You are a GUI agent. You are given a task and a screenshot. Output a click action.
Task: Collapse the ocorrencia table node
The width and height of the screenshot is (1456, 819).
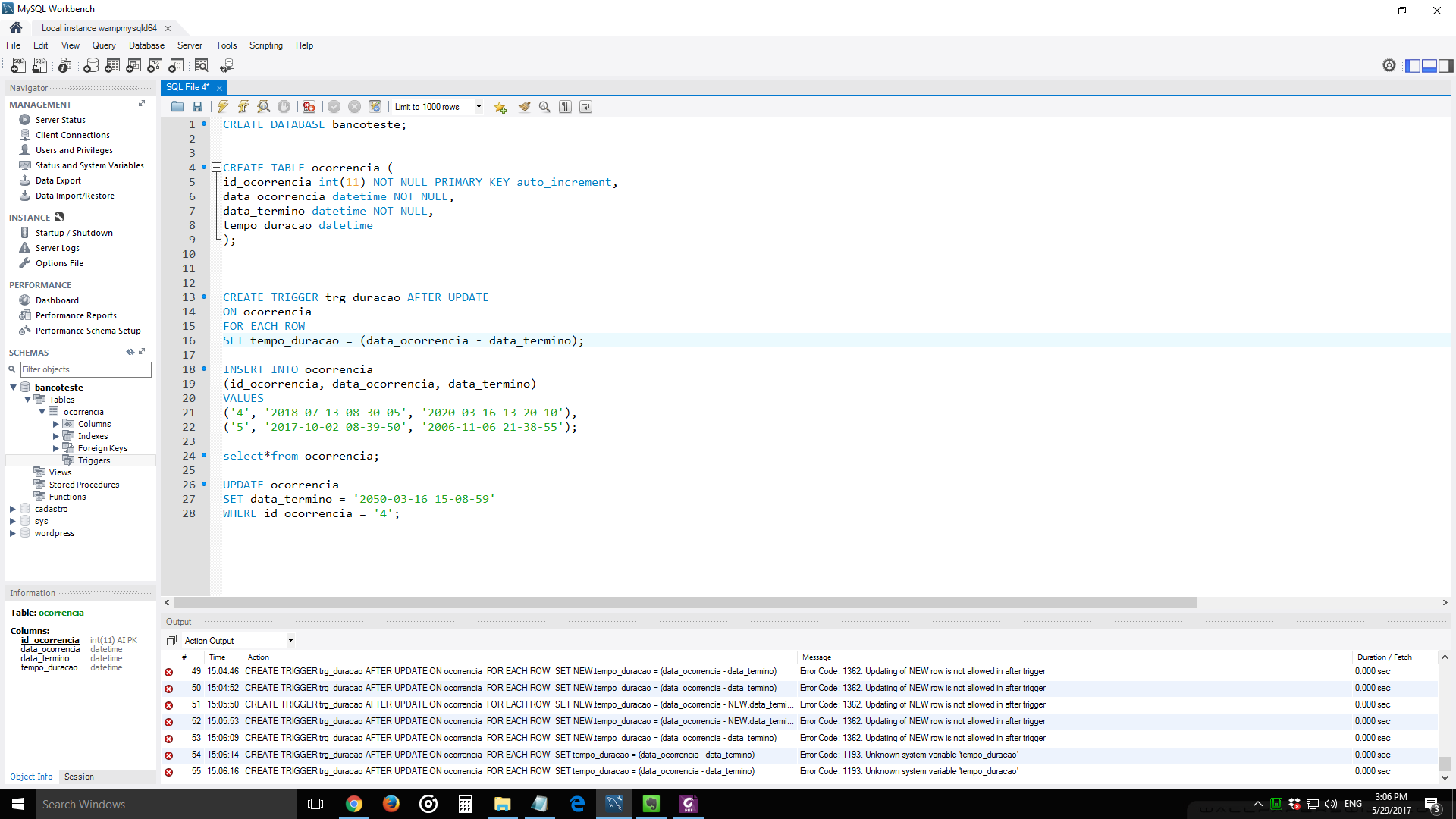coord(42,412)
